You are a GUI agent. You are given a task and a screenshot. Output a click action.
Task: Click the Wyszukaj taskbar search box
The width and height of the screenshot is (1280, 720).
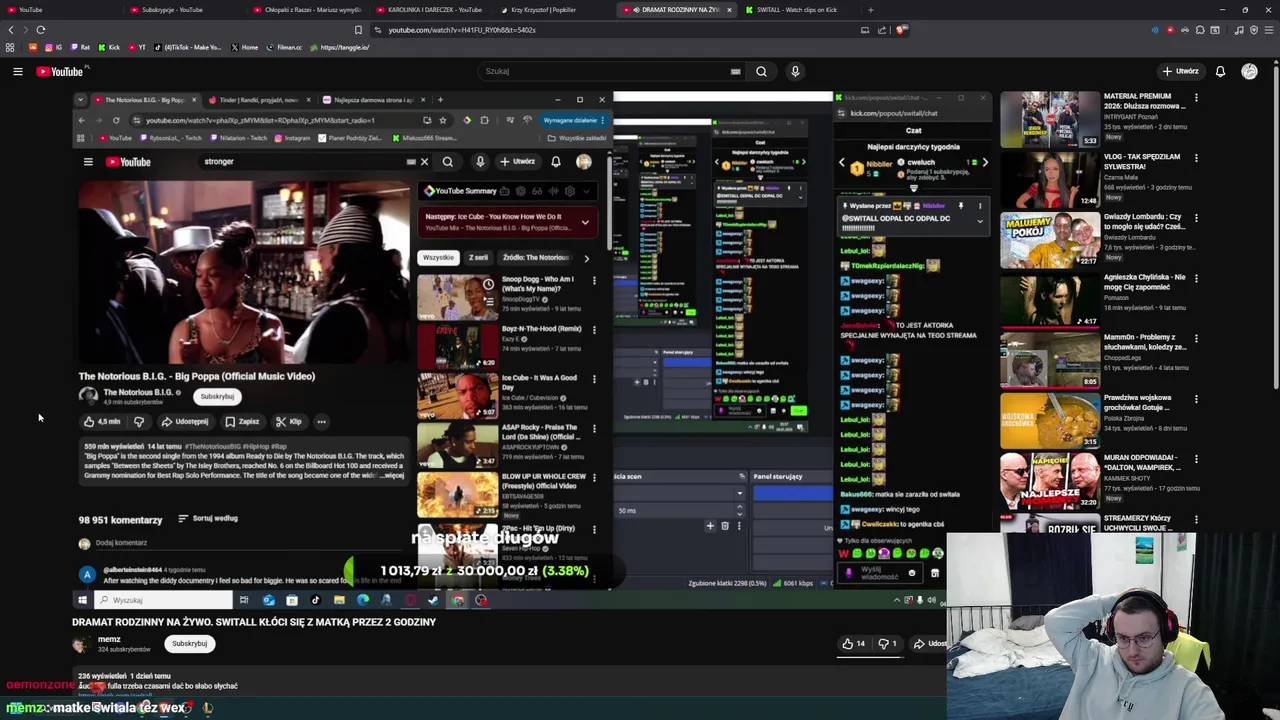click(x=163, y=600)
